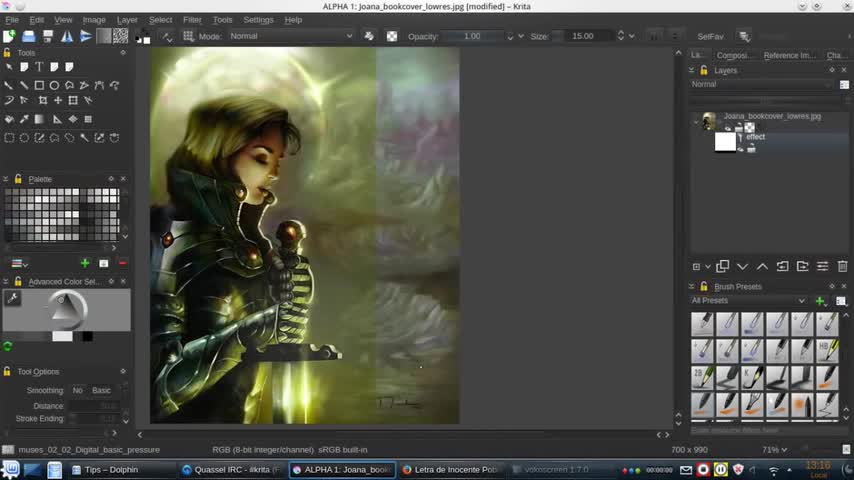Collapse the Joana_bookcover_lowres.jpg layer tree

[x=696, y=121]
